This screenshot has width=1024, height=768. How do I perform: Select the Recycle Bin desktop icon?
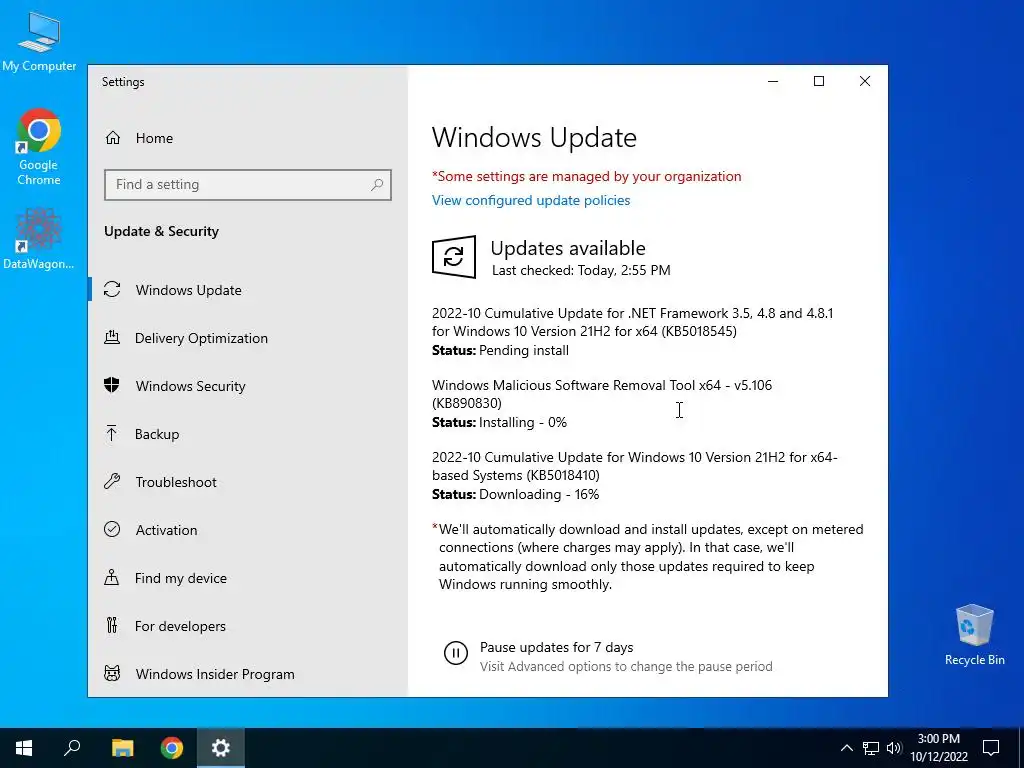click(x=974, y=635)
